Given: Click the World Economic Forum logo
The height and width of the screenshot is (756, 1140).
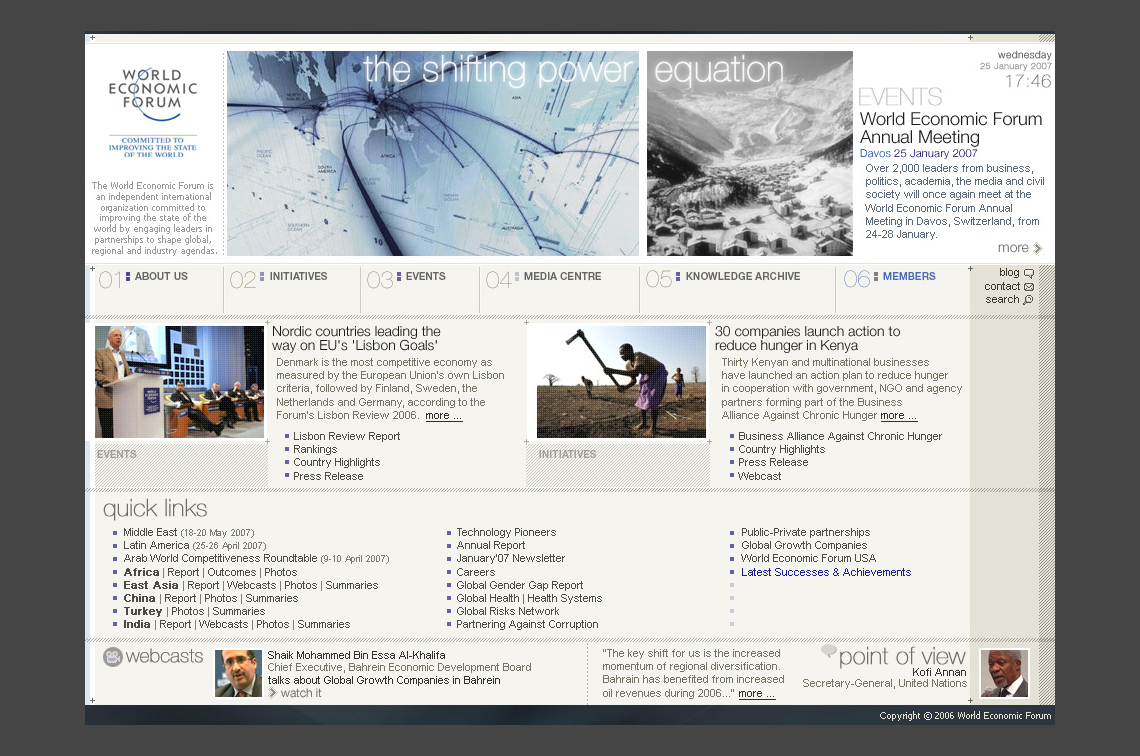Looking at the screenshot, I should 153,113.
